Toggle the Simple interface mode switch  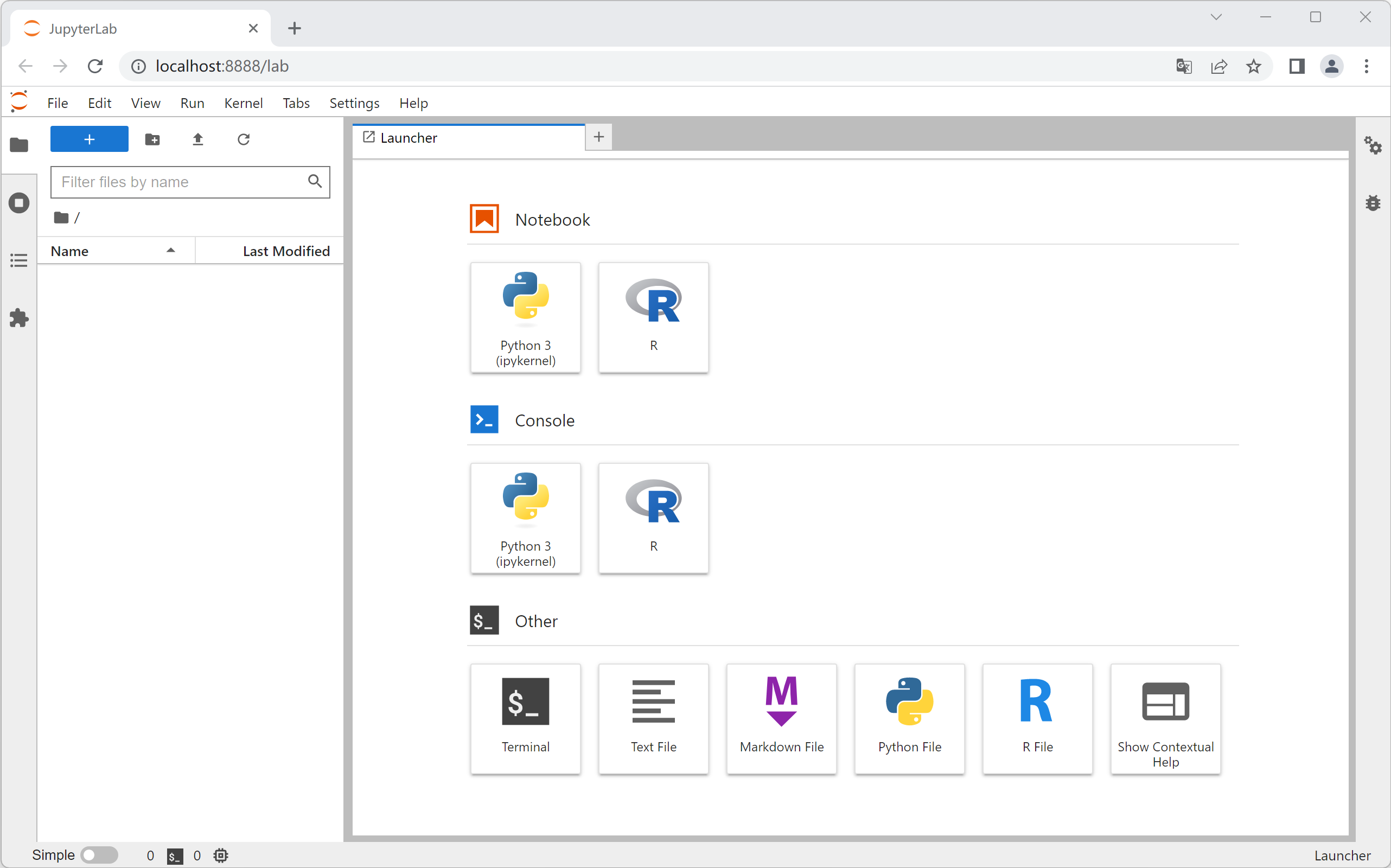[99, 855]
